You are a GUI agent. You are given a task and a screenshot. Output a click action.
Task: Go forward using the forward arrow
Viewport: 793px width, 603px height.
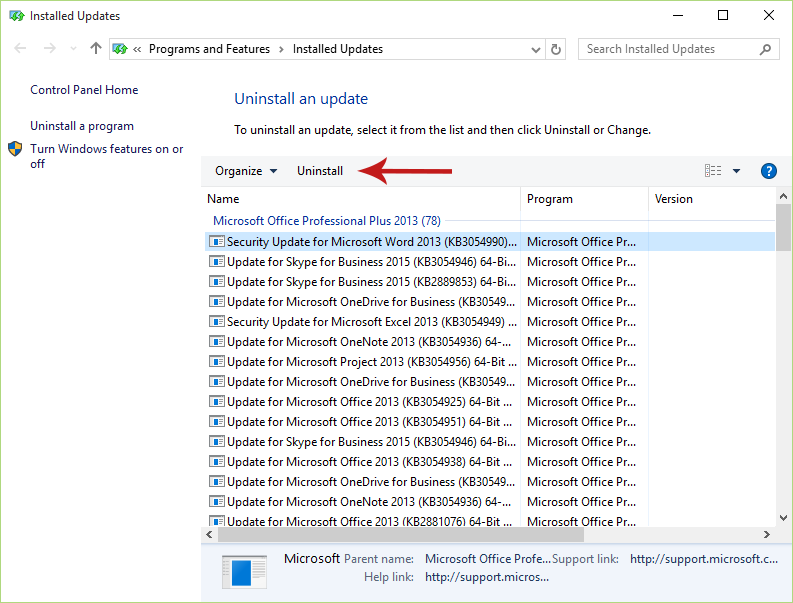(x=50, y=49)
